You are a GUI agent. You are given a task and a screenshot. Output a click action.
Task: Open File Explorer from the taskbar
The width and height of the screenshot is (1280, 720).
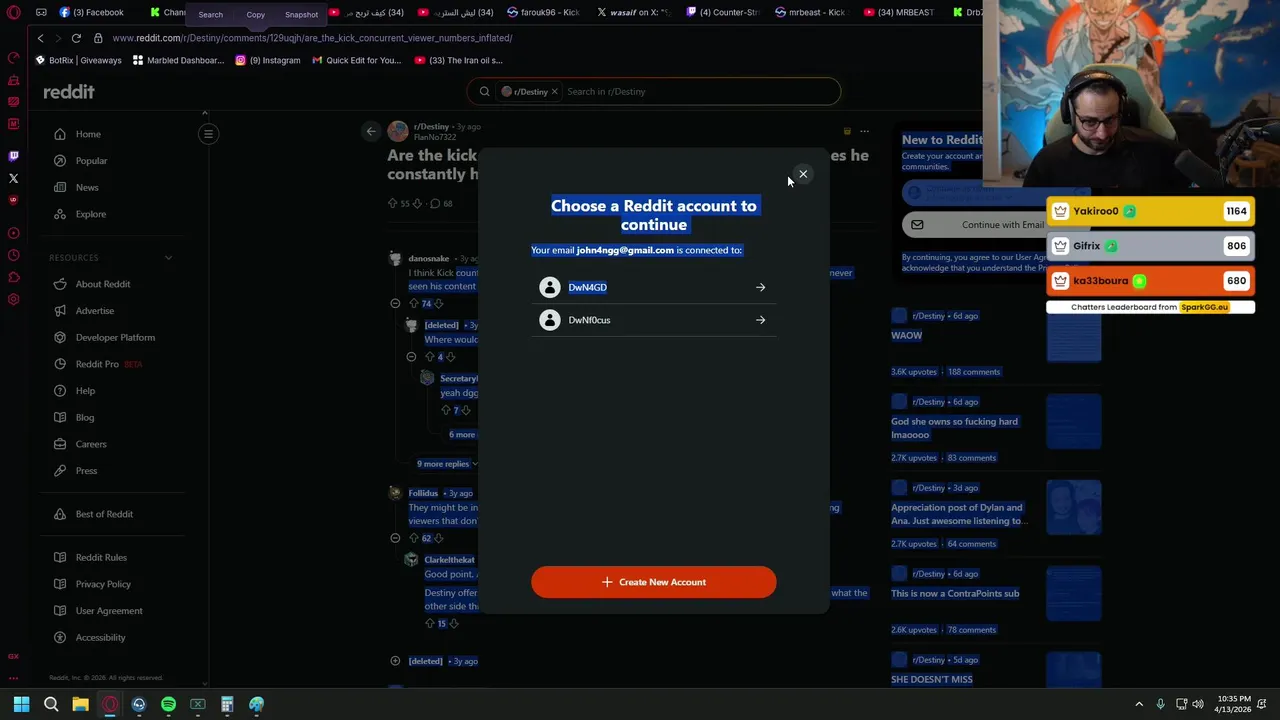[x=80, y=704]
